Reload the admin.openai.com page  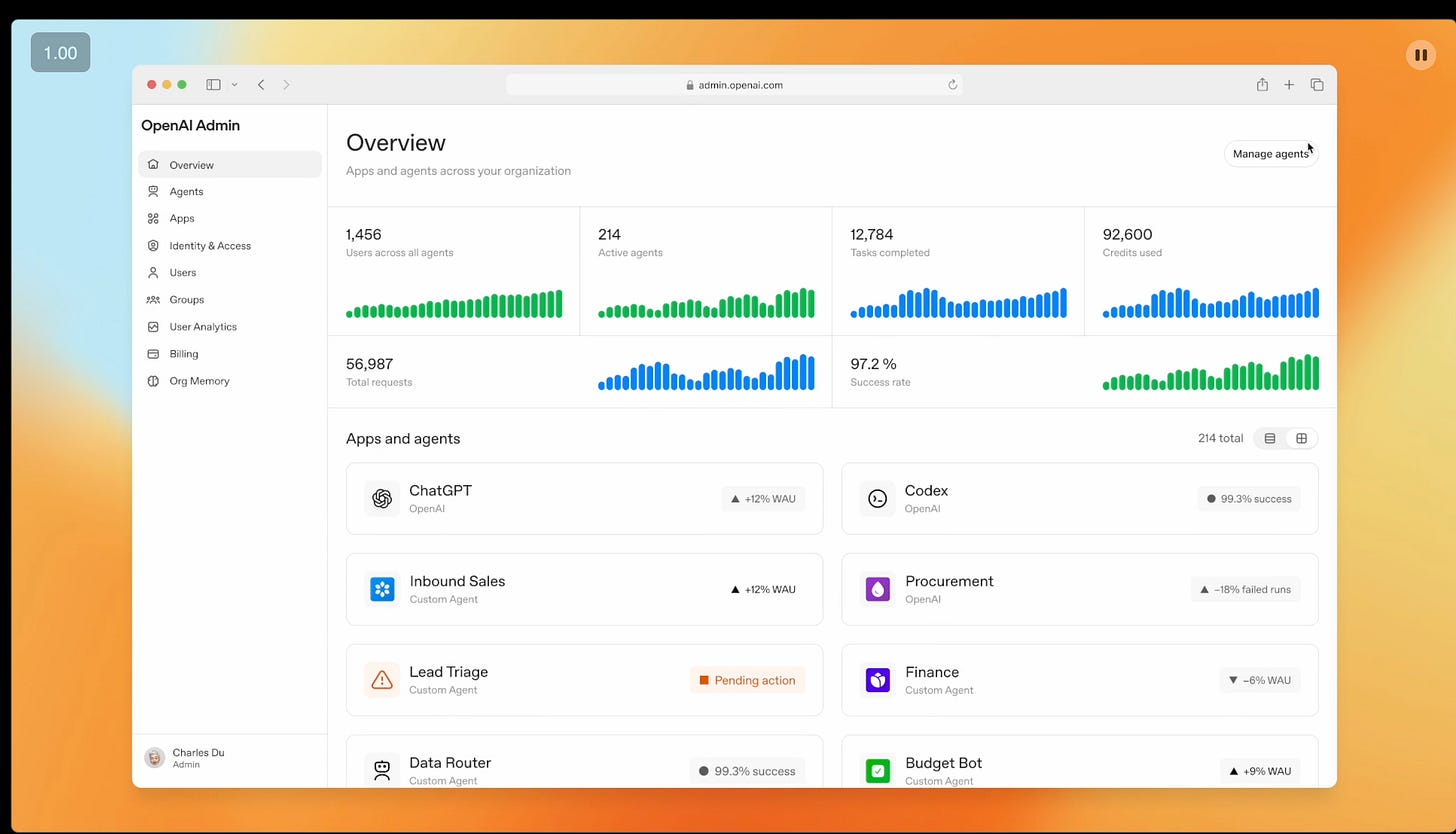pyautogui.click(x=953, y=85)
